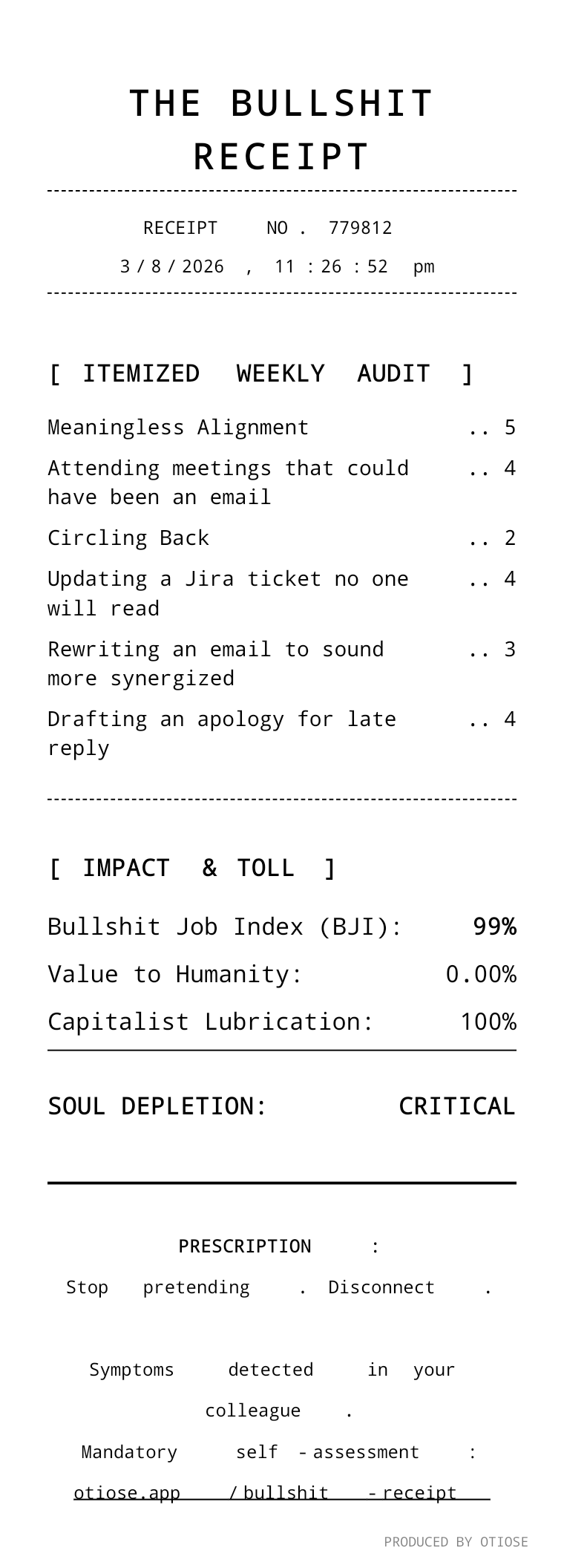Click the PRODUCED BY OTIOSE watermark
564x1568 pixels.
click(x=456, y=1542)
